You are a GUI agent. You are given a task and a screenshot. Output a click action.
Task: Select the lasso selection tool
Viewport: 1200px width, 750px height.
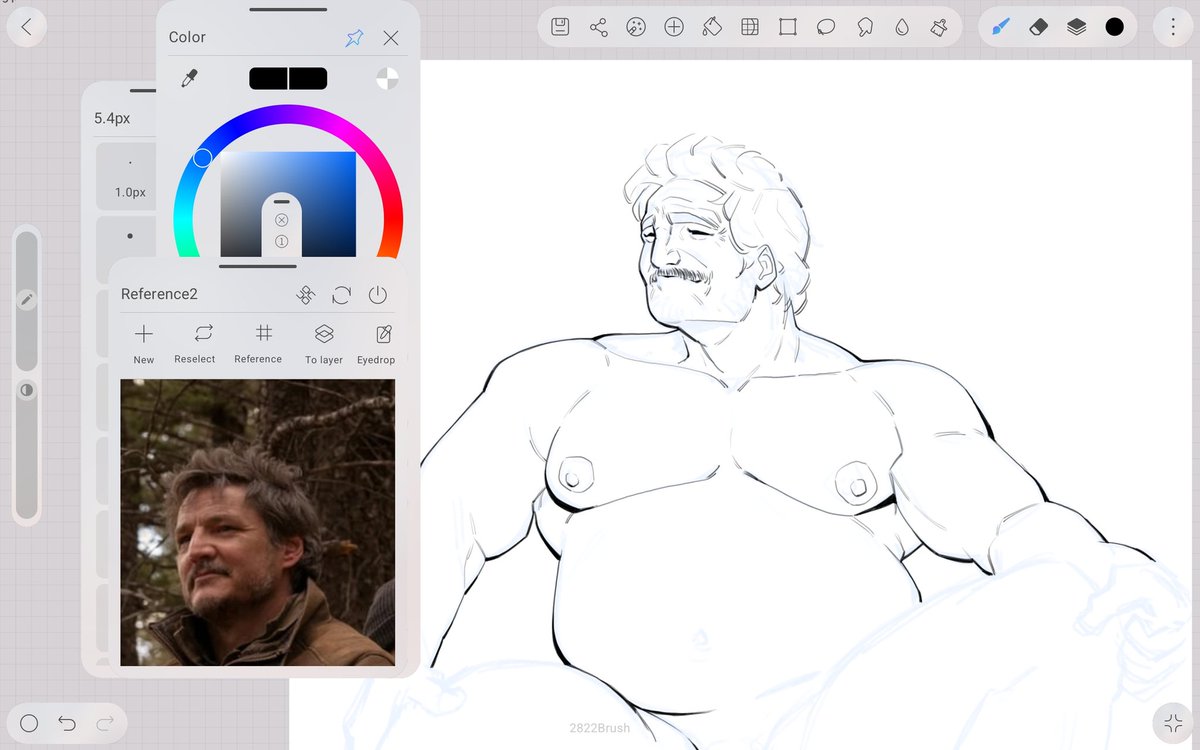[826, 27]
